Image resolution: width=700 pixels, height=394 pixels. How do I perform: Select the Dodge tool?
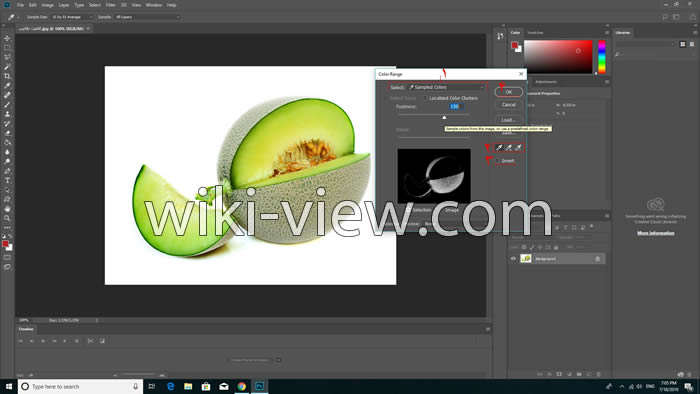(7, 161)
